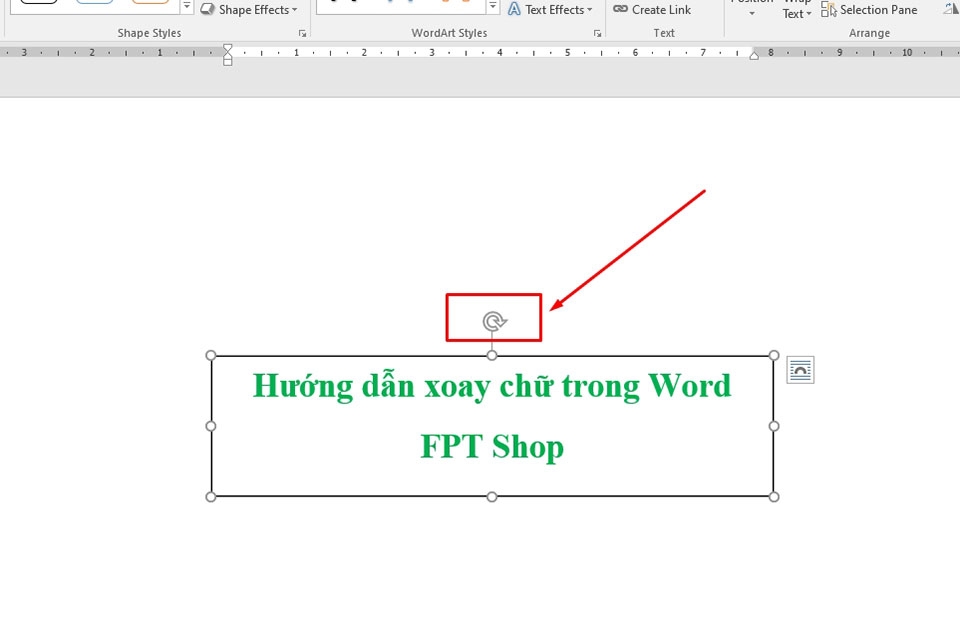Click the Selection Pane button
Viewport: 960px width, 621px height.
(x=869, y=9)
